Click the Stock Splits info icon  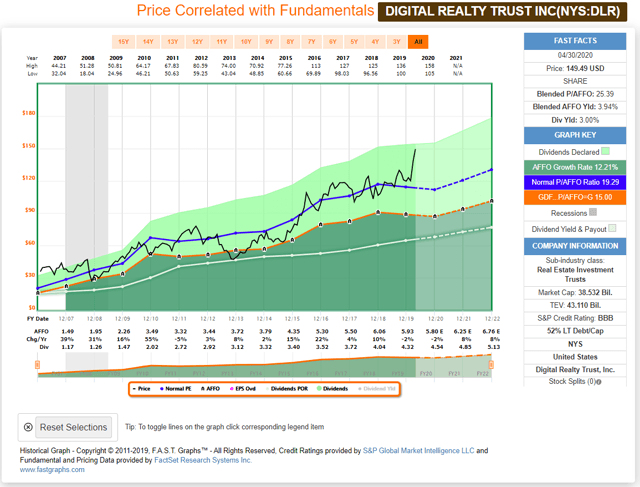(599, 382)
